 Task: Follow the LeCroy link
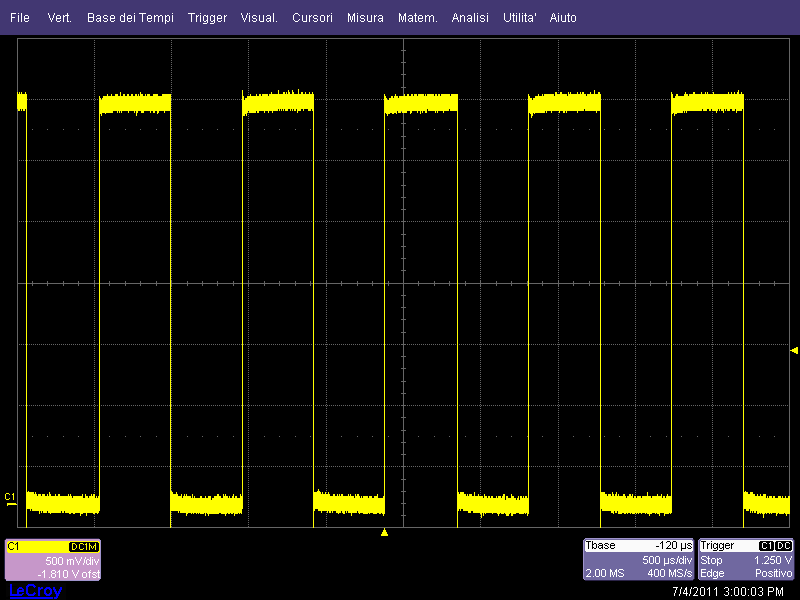36,591
